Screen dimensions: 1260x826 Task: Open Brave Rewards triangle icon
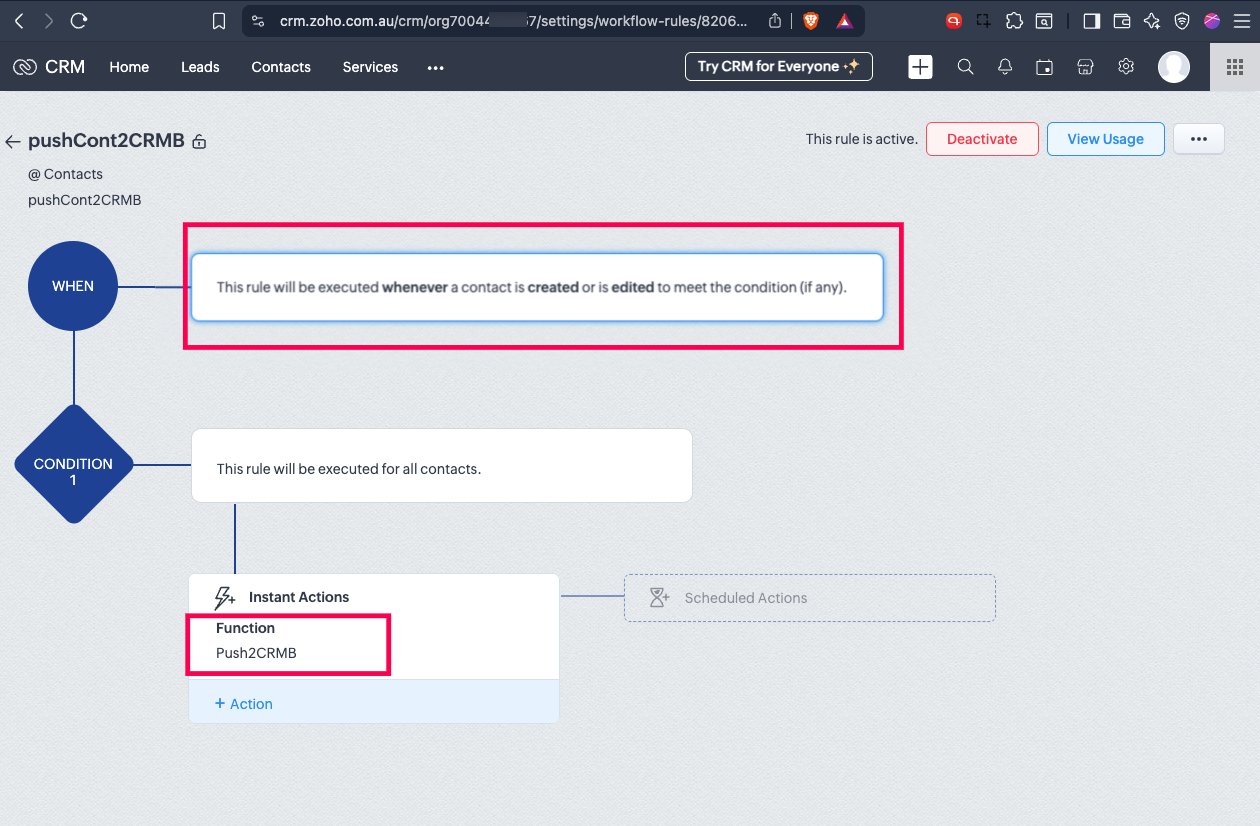[844, 21]
